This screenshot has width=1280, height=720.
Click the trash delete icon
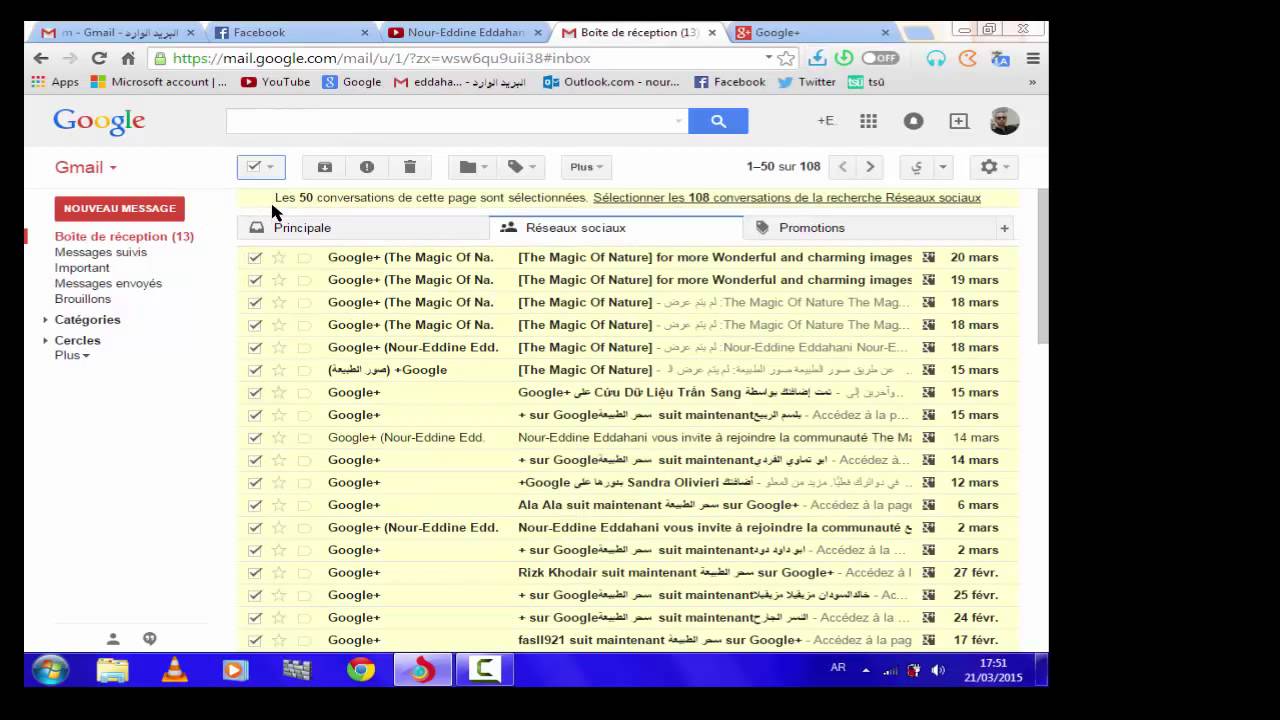[x=410, y=167]
